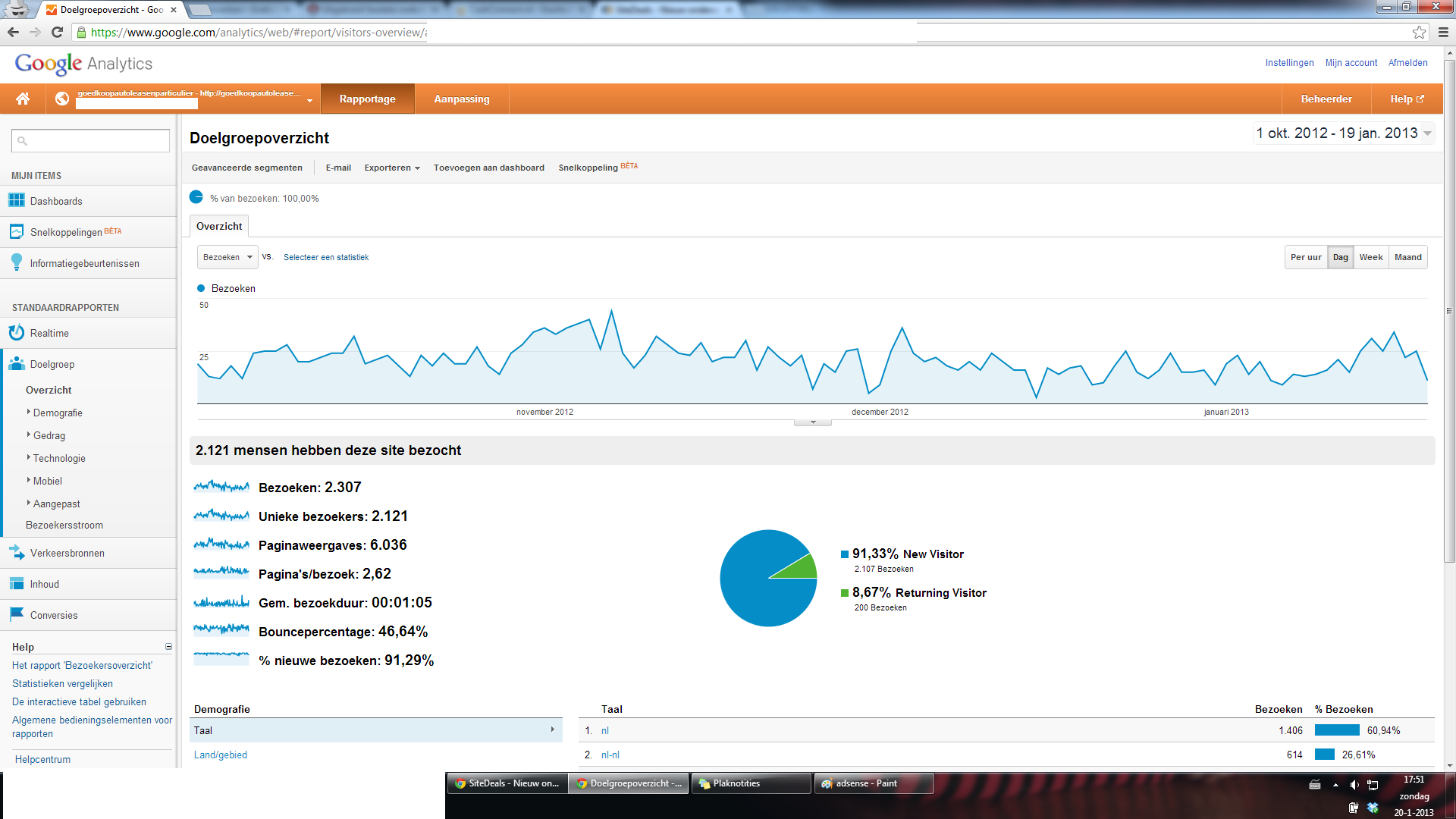This screenshot has height=819, width=1456.
Task: Switch chart granularity to Week
Action: (x=1371, y=257)
